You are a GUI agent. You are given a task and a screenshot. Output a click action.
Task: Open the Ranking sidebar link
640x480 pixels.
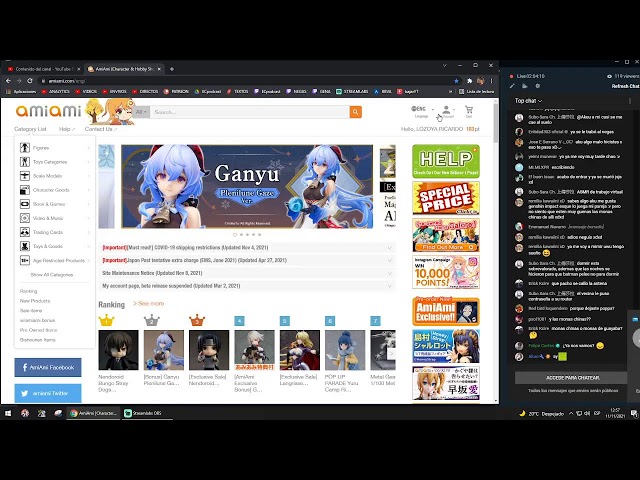point(29,291)
